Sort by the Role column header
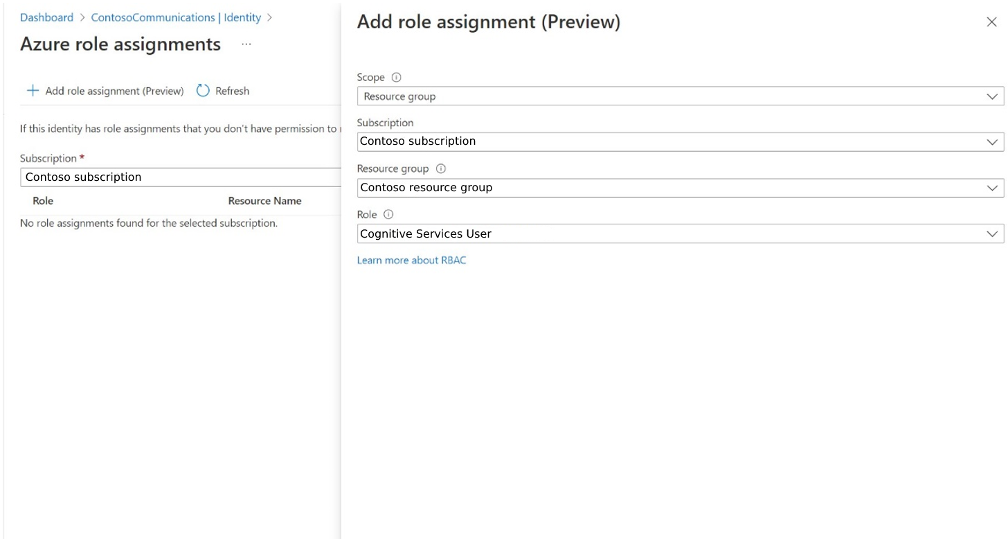1008x540 pixels. pyautogui.click(x=43, y=201)
